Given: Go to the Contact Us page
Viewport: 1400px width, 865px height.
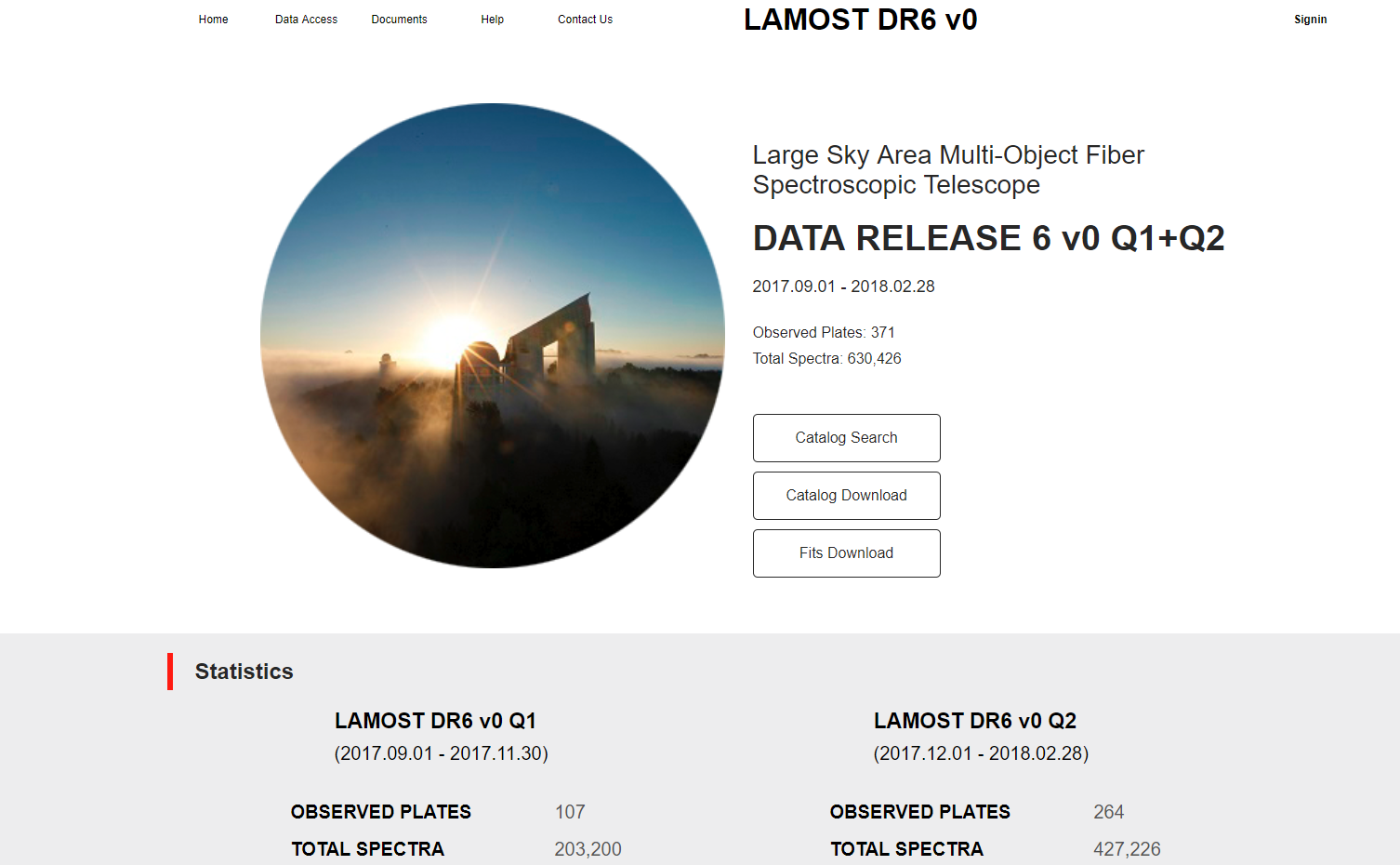Looking at the screenshot, I should (x=585, y=20).
